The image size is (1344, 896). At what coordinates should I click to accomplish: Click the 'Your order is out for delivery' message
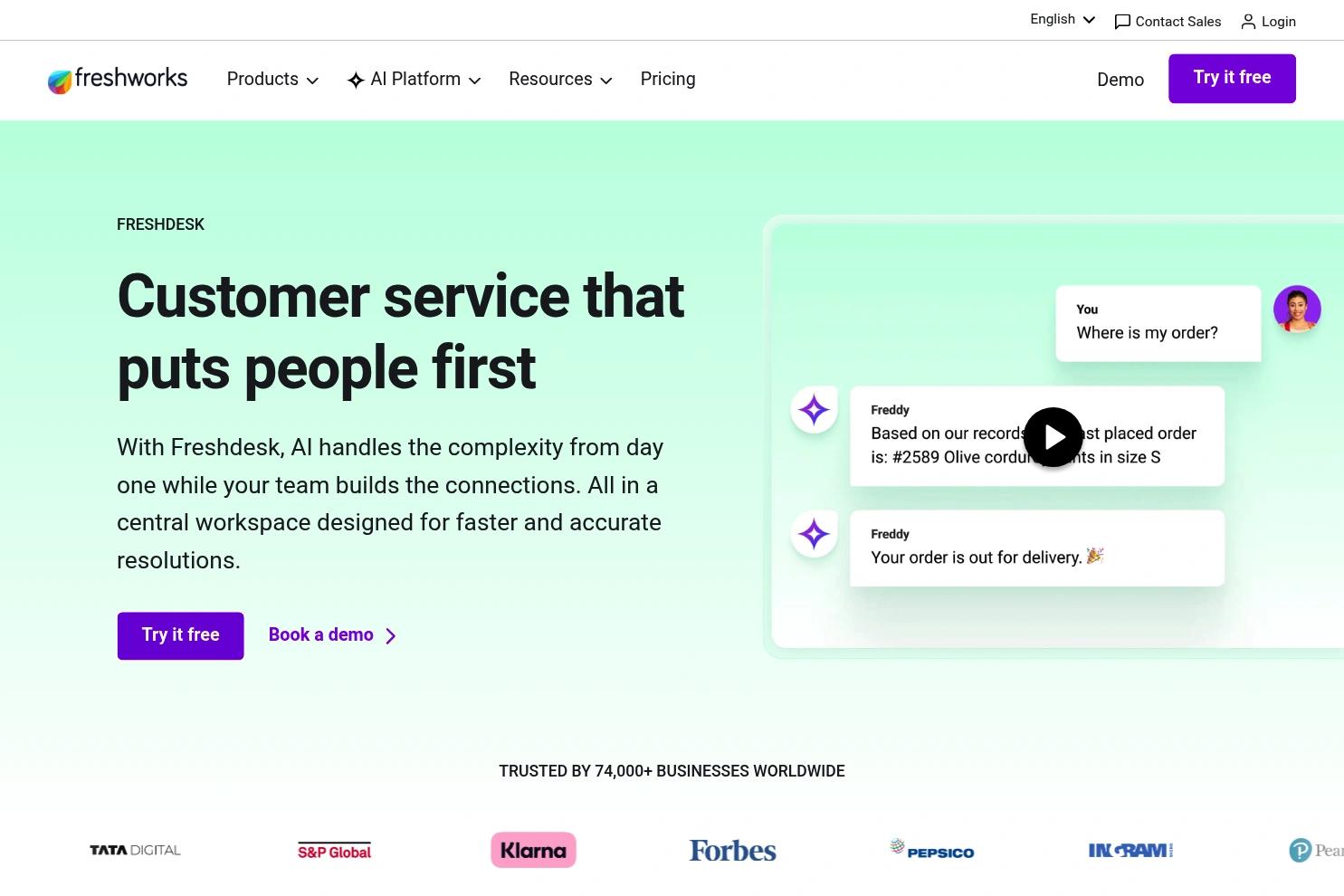click(1037, 548)
